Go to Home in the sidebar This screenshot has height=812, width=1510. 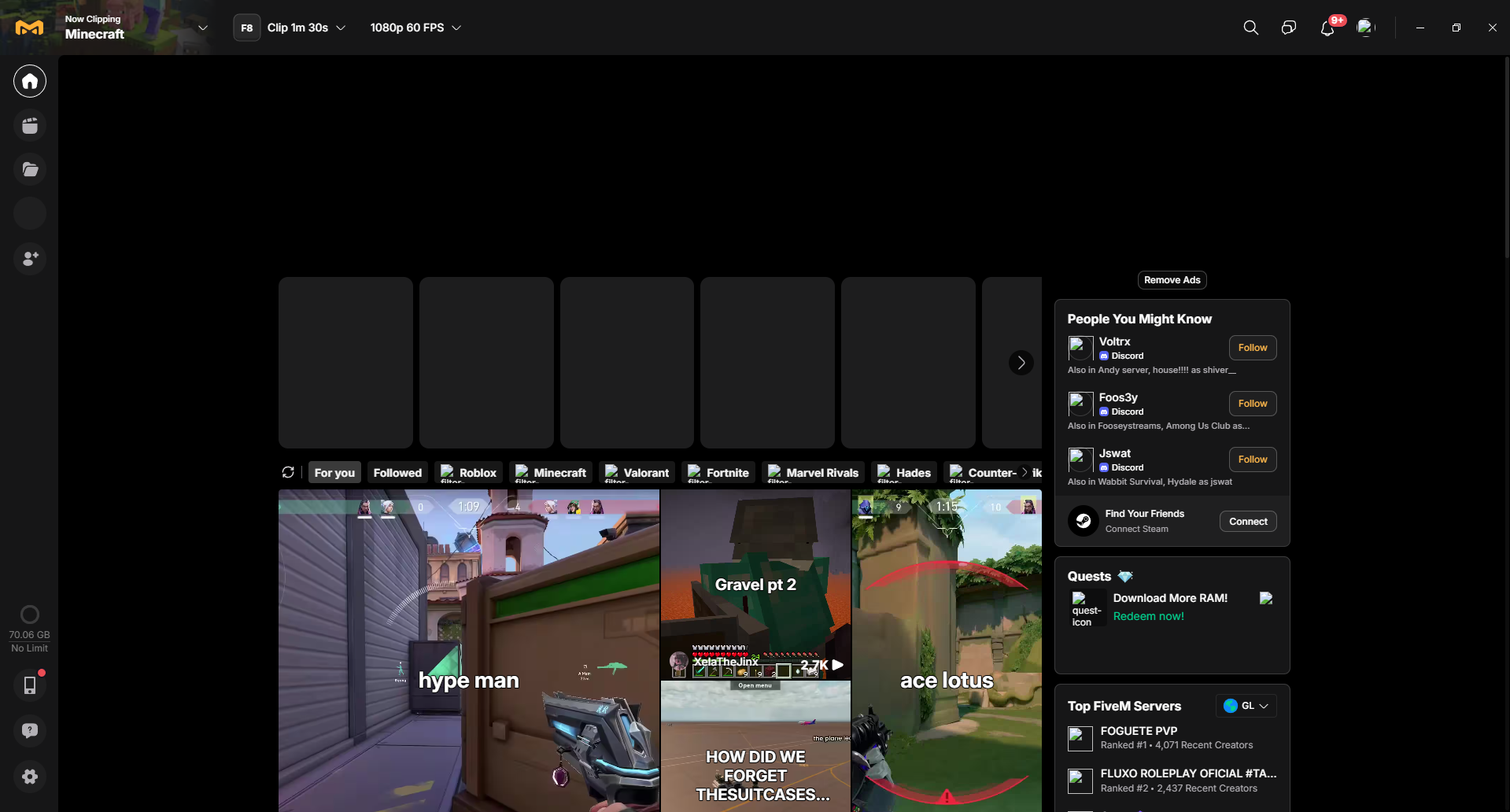point(30,81)
